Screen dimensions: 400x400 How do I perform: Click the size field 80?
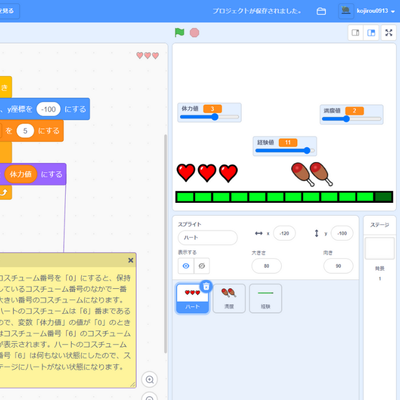pyautogui.click(x=266, y=266)
